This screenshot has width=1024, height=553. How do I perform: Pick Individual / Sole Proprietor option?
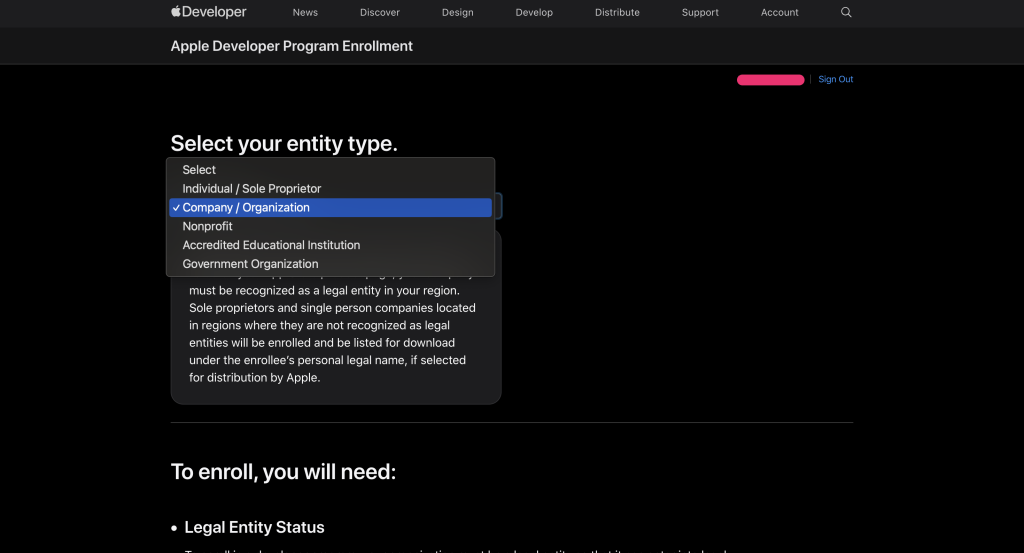pos(330,189)
